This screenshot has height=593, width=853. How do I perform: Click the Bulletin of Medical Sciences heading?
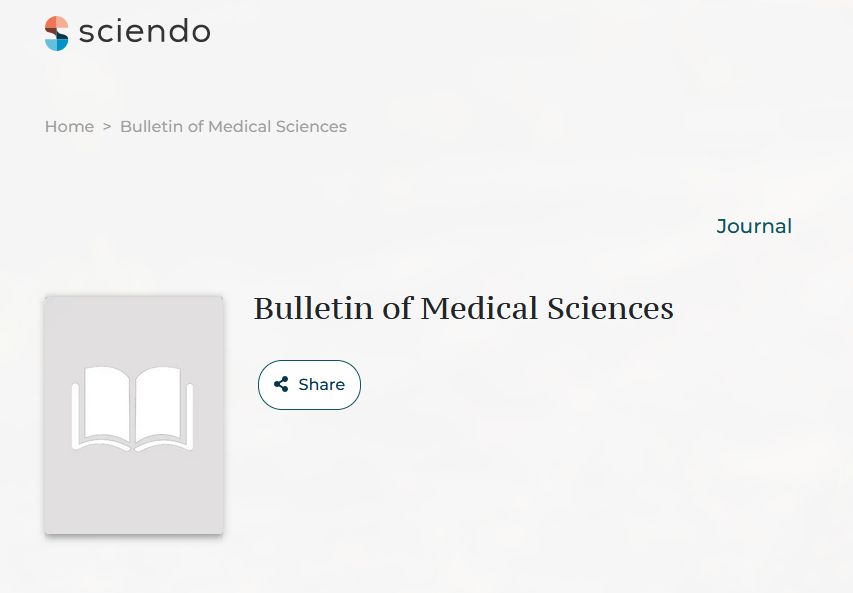coord(463,308)
